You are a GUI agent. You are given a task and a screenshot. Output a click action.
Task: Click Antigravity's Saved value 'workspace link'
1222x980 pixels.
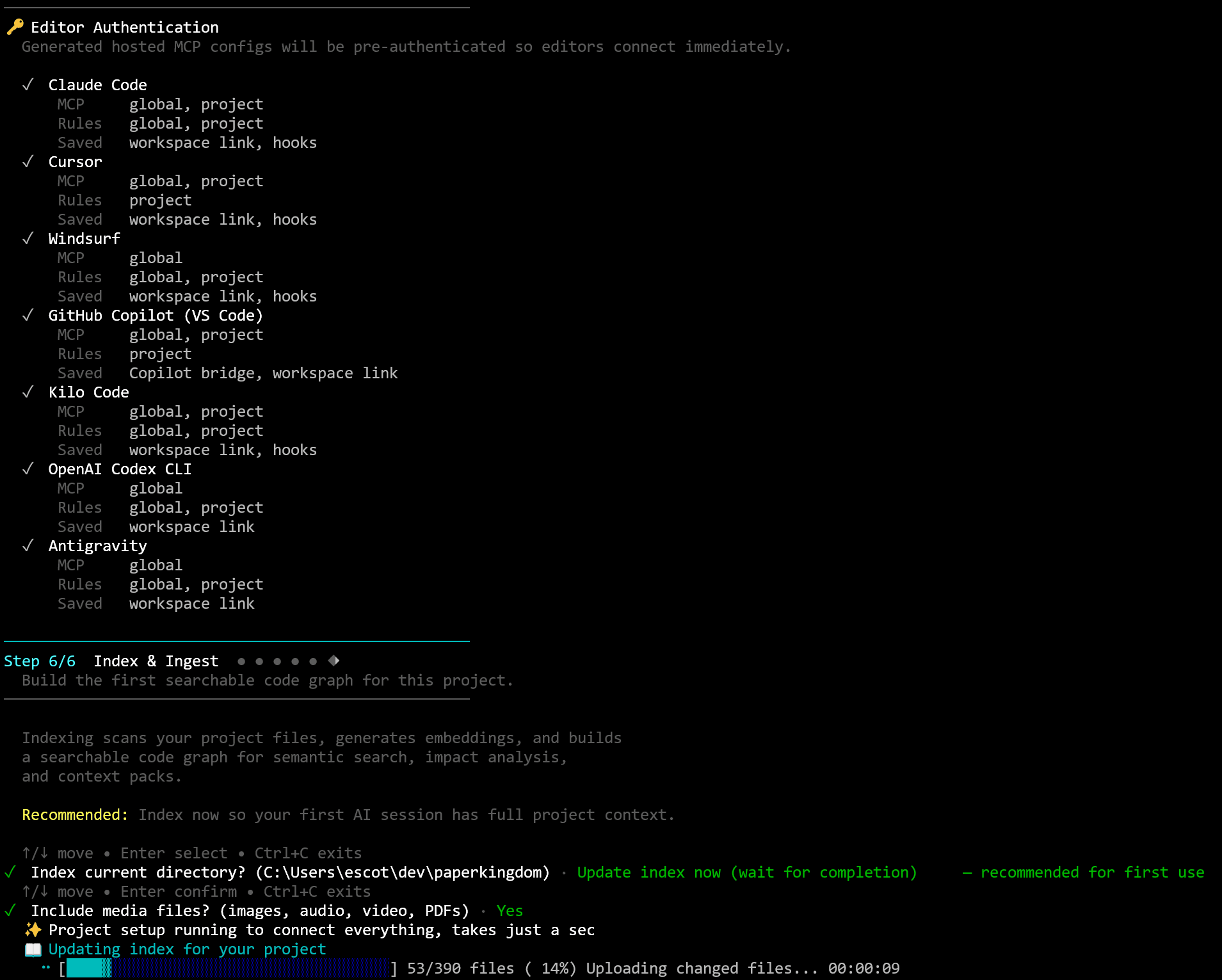[192, 604]
